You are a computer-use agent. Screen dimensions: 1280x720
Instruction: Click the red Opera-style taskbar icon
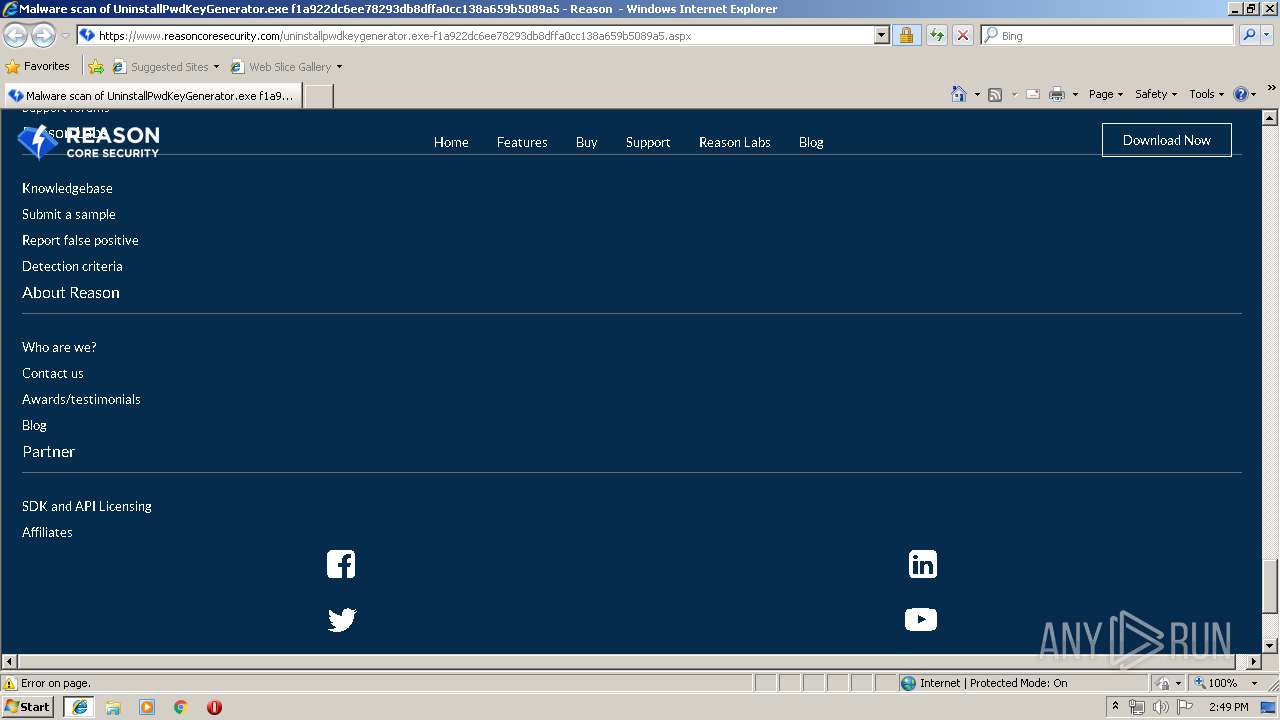pyautogui.click(x=214, y=707)
